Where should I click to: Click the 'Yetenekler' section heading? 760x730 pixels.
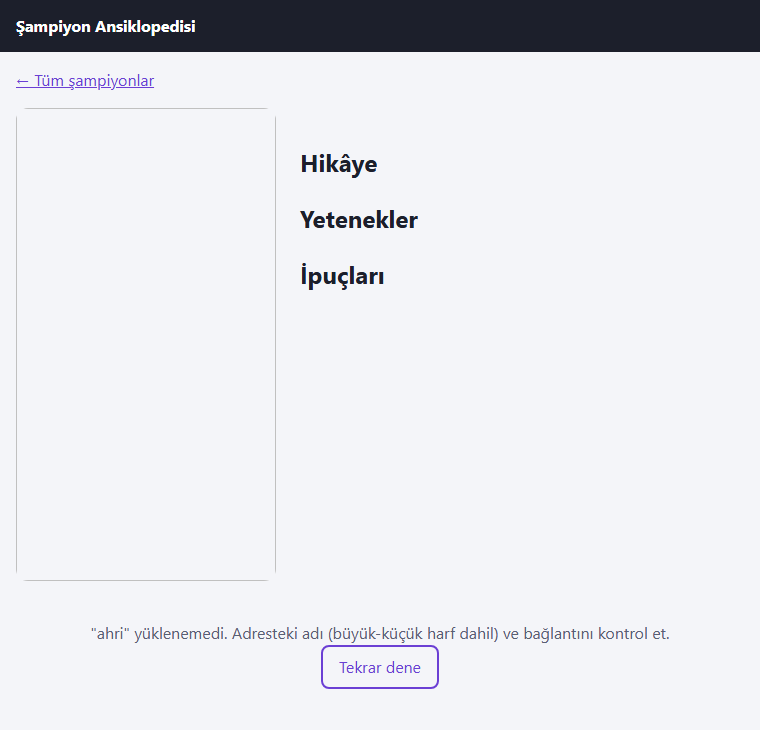(x=359, y=220)
